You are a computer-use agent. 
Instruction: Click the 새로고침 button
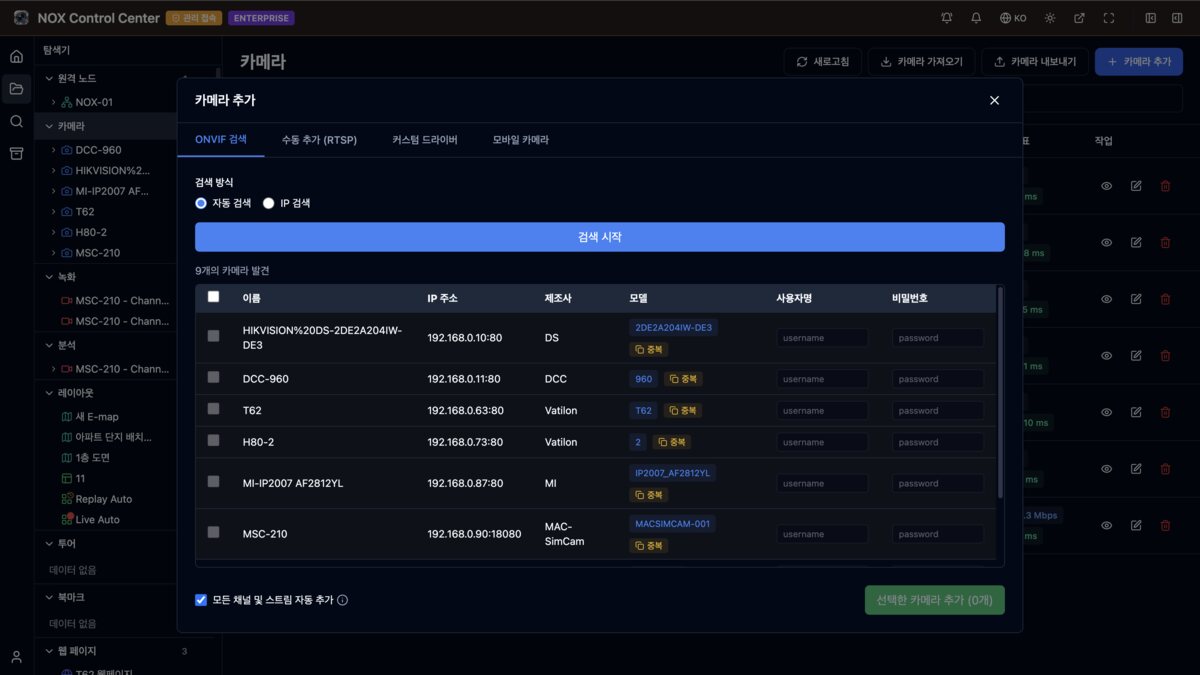coord(822,62)
